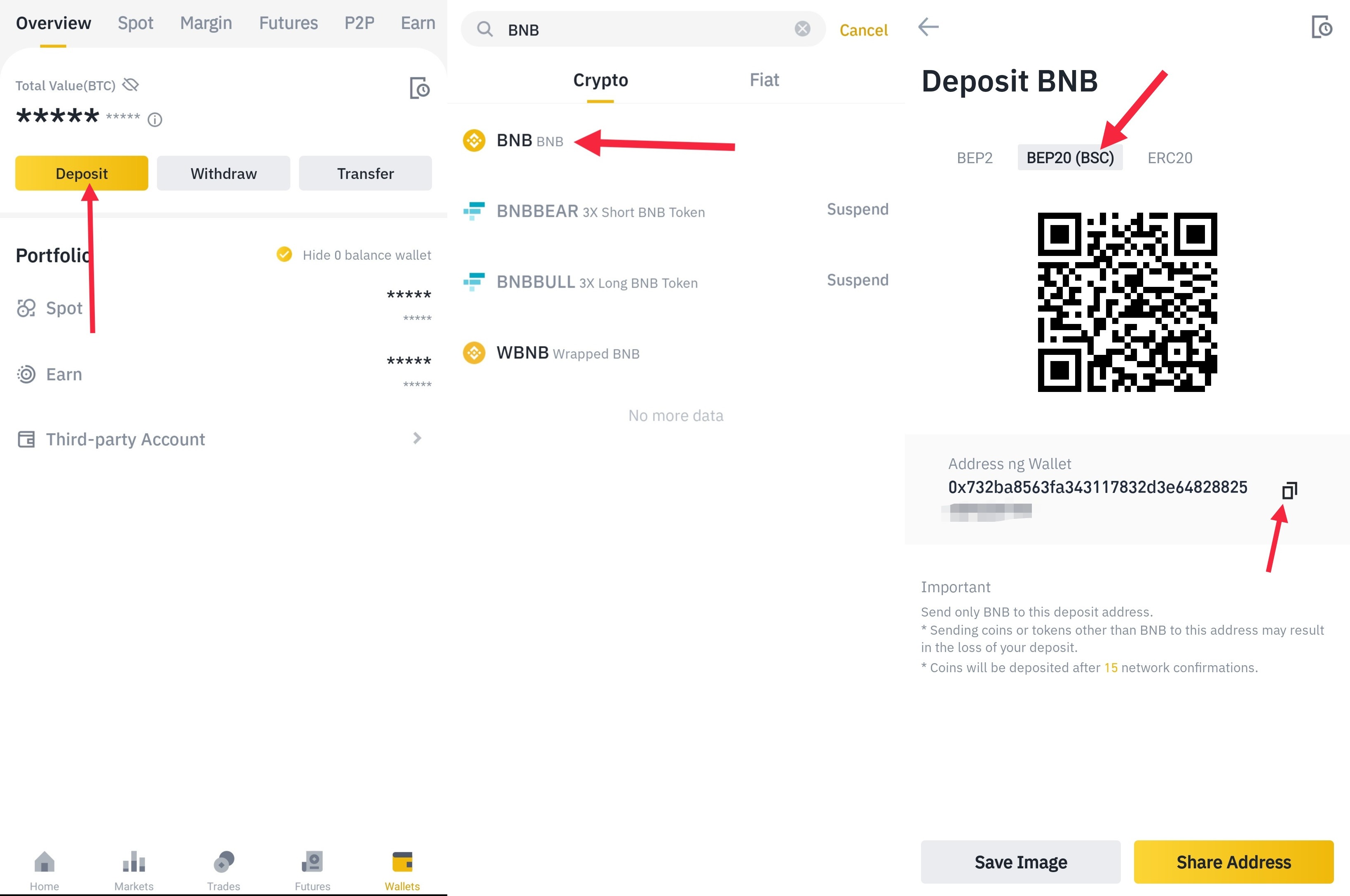This screenshot has width=1350, height=896.
Task: Expand Third-party Account chevron
Action: click(x=417, y=438)
